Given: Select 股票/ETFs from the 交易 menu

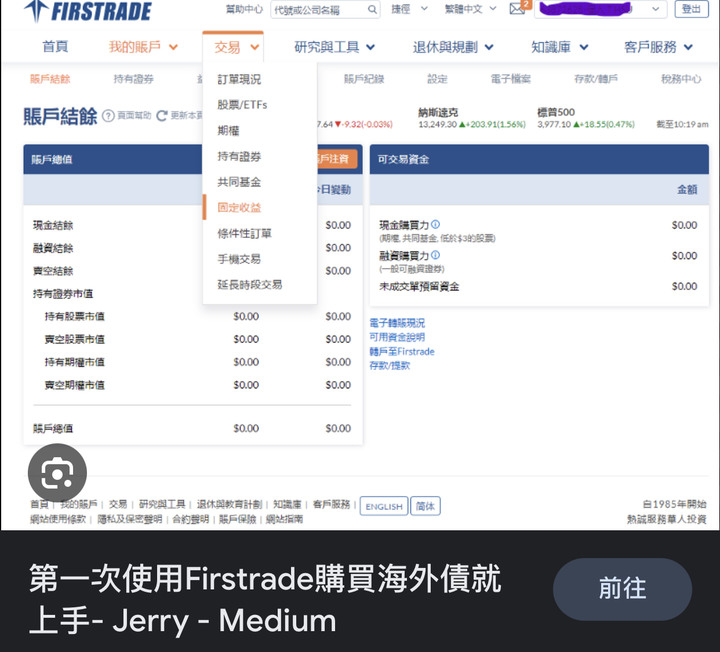Looking at the screenshot, I should pos(242,105).
